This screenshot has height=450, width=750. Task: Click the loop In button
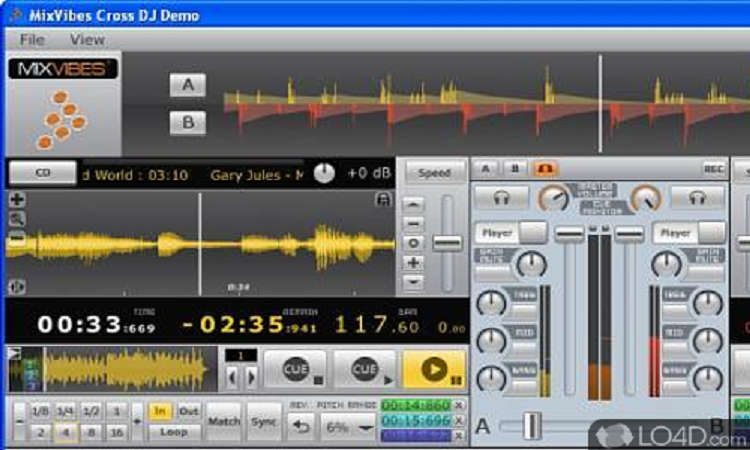click(x=160, y=411)
